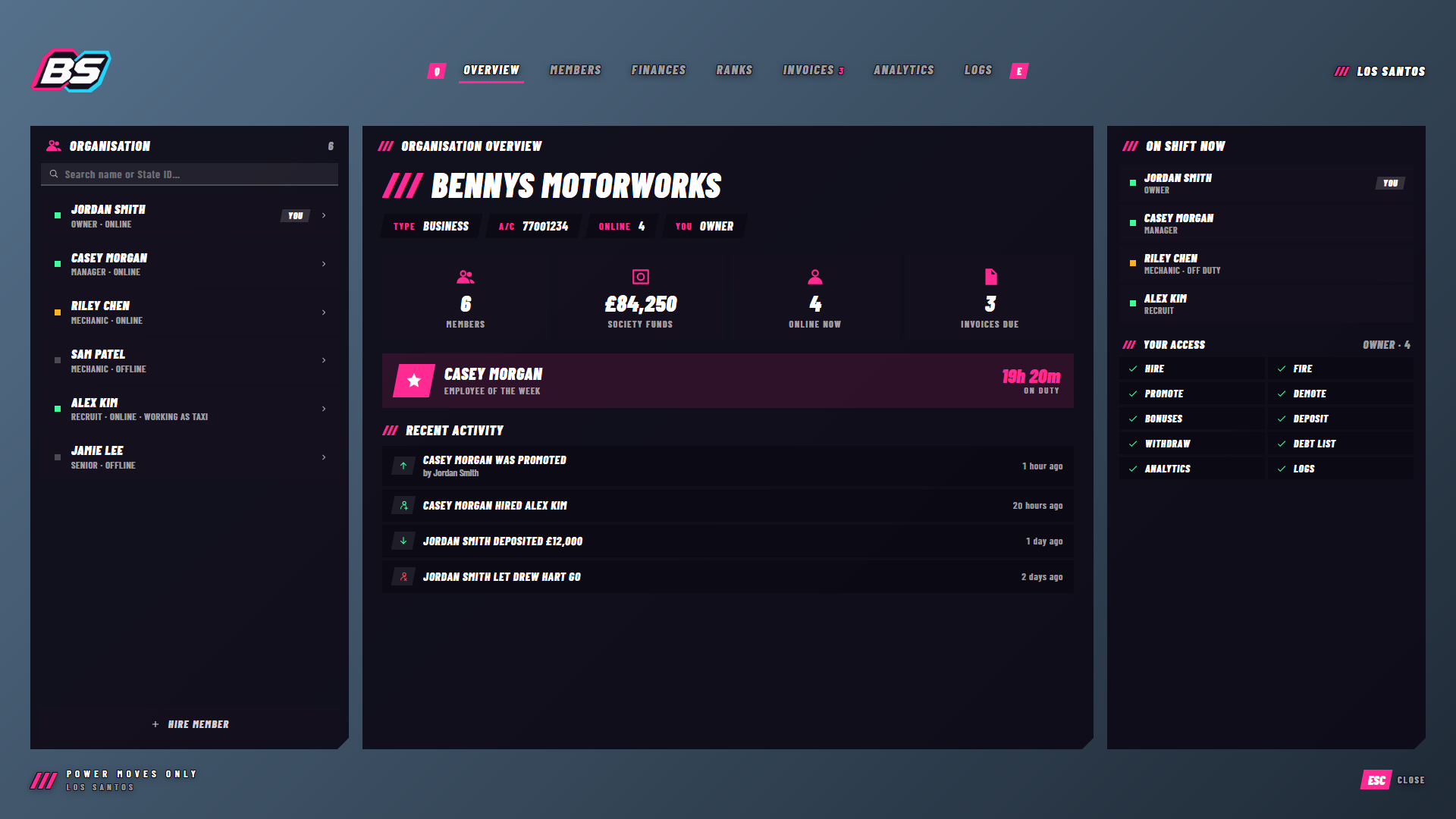Click the employee of the week star icon
The image size is (1456, 819).
pyautogui.click(x=414, y=381)
